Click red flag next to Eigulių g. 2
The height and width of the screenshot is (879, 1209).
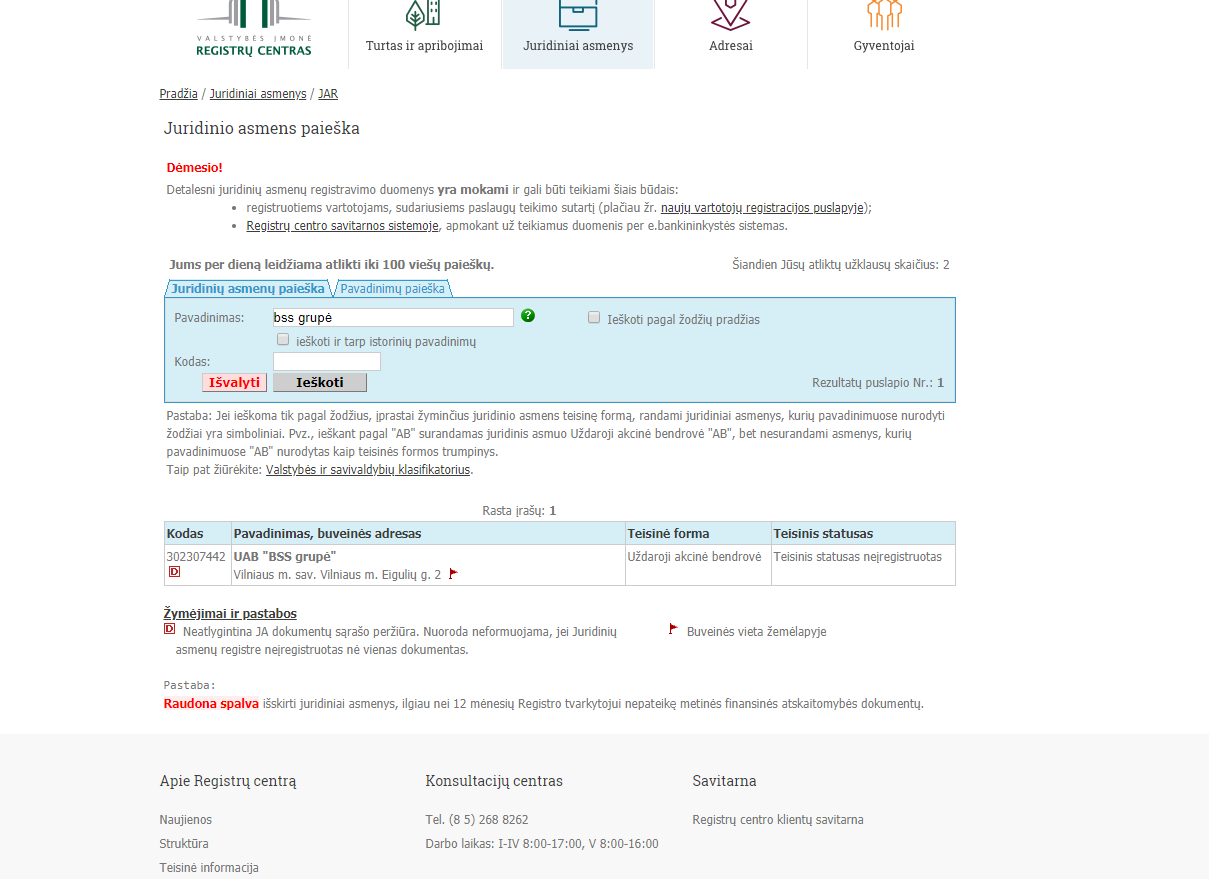point(453,574)
